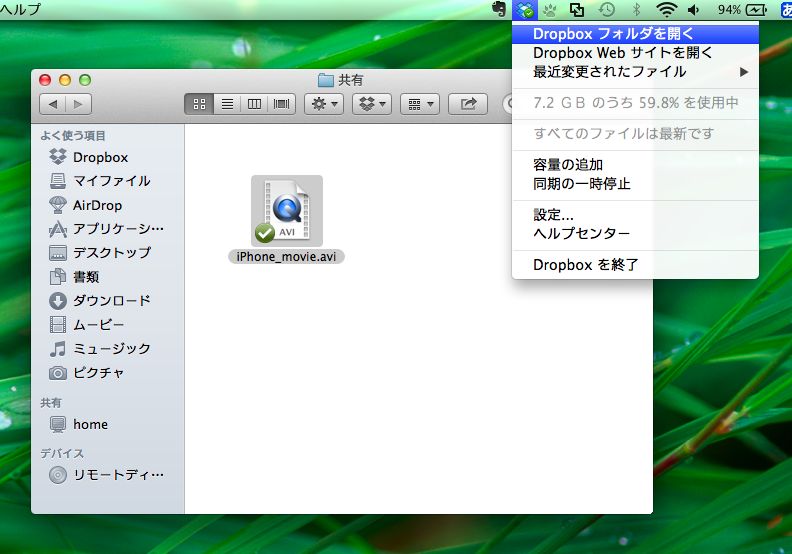Open 設定... from the Dropbox menu
Screen dimensions: 792x554
point(635,215)
